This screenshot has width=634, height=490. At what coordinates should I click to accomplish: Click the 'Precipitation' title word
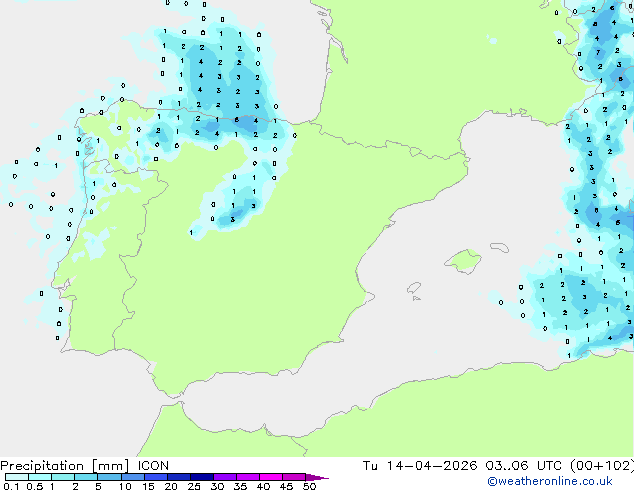tap(42, 466)
